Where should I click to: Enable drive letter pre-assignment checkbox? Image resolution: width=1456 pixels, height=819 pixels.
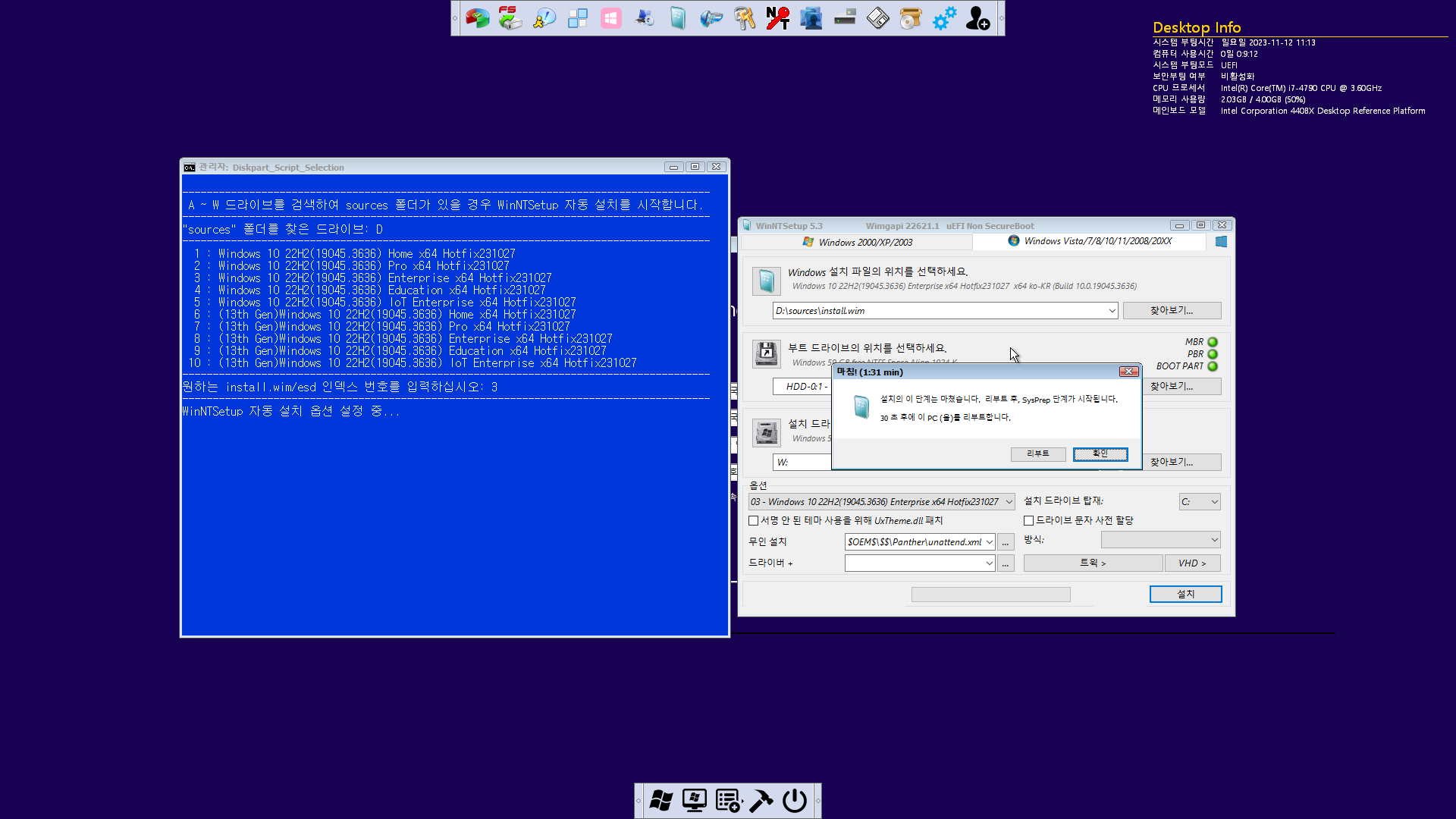pyautogui.click(x=1028, y=520)
